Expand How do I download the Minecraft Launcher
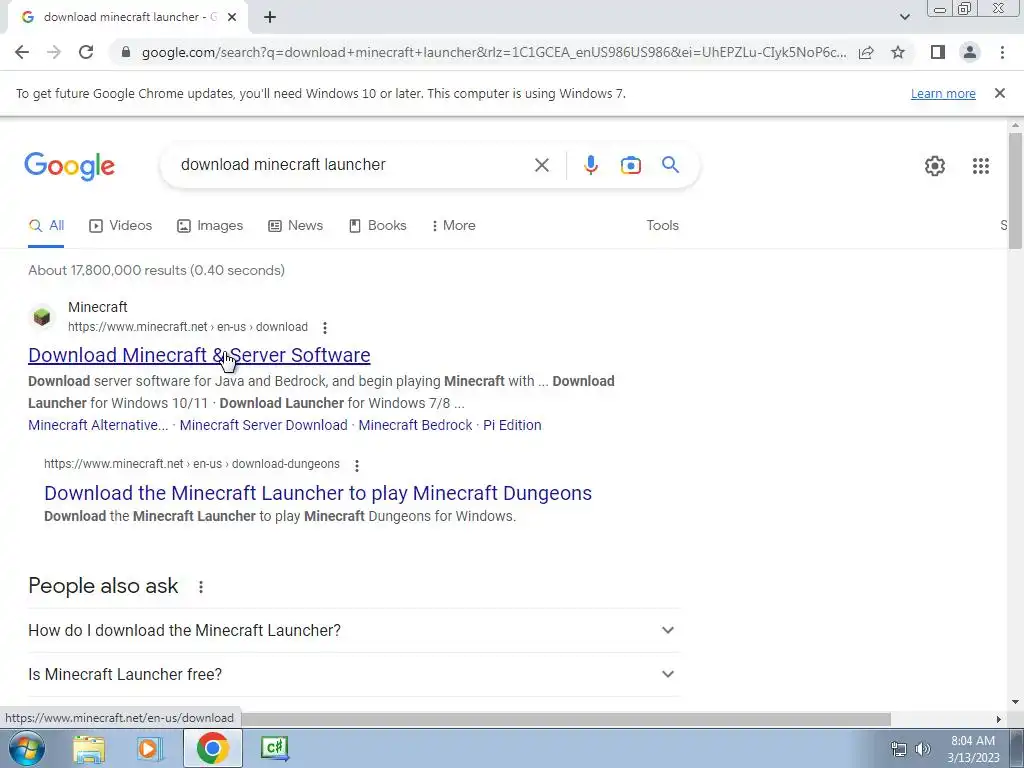1024x768 pixels. click(x=353, y=630)
